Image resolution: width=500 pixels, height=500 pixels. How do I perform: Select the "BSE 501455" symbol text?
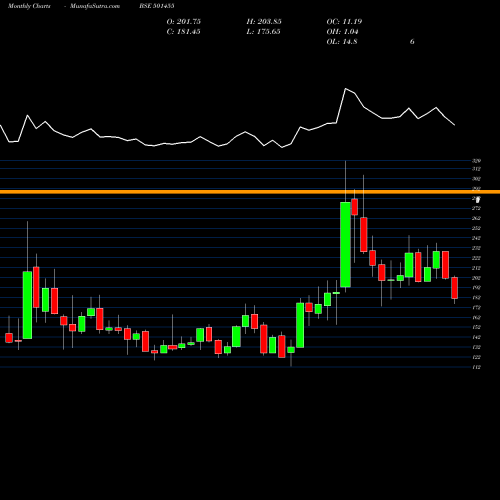[157, 6]
